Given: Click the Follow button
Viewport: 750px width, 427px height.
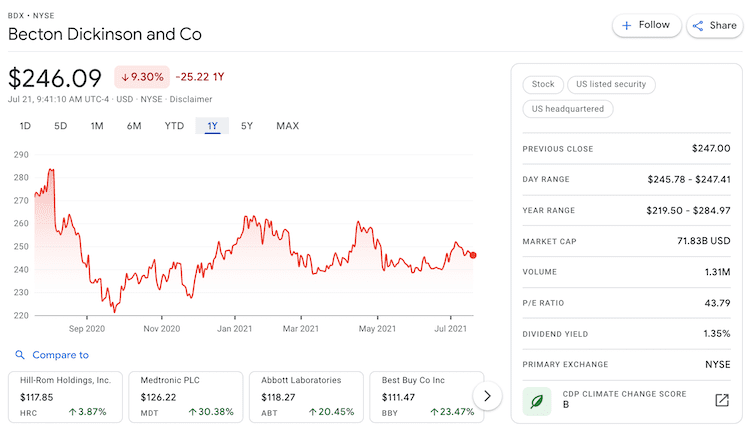Looking at the screenshot, I should pyautogui.click(x=647, y=25).
